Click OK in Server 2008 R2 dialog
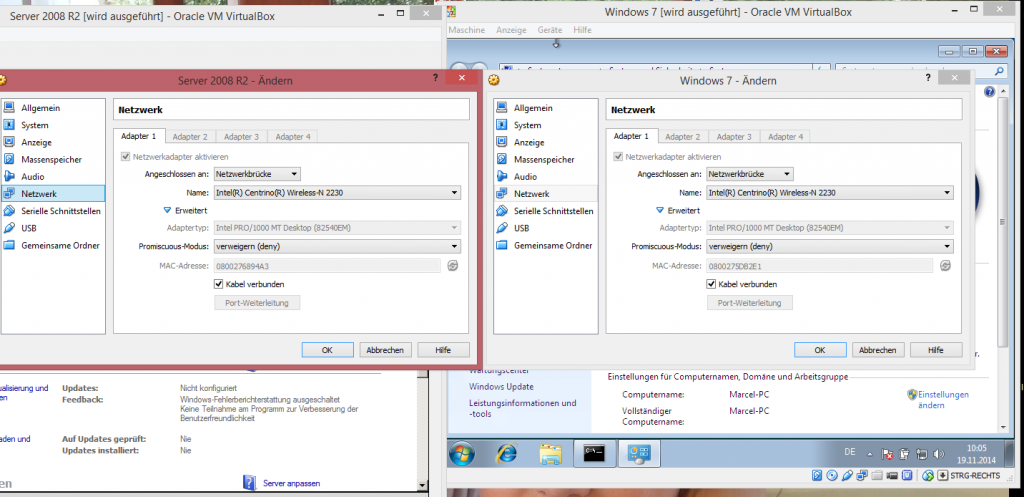1024x497 pixels. pos(328,350)
